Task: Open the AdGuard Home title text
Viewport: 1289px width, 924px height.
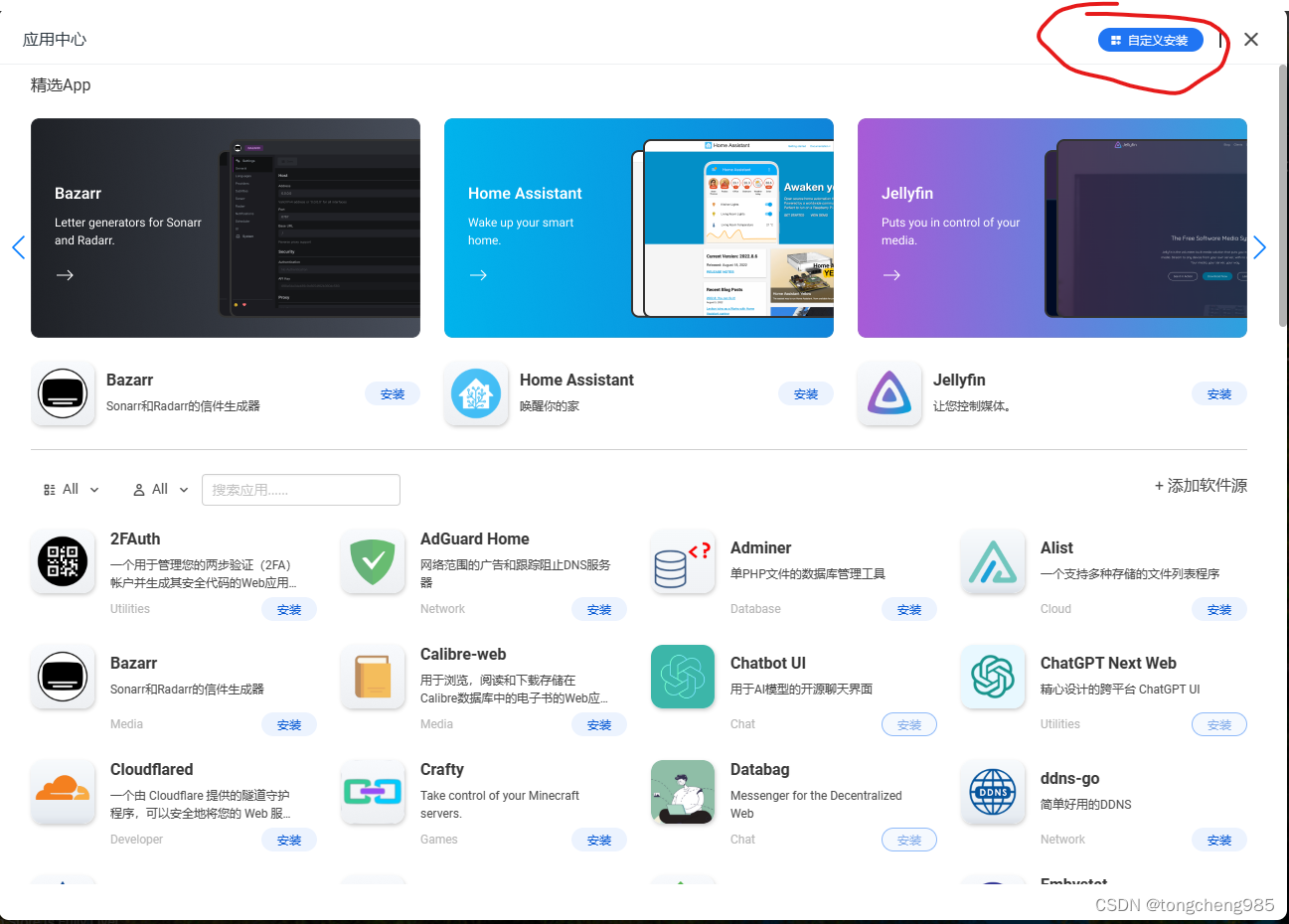Action: pyautogui.click(x=475, y=539)
